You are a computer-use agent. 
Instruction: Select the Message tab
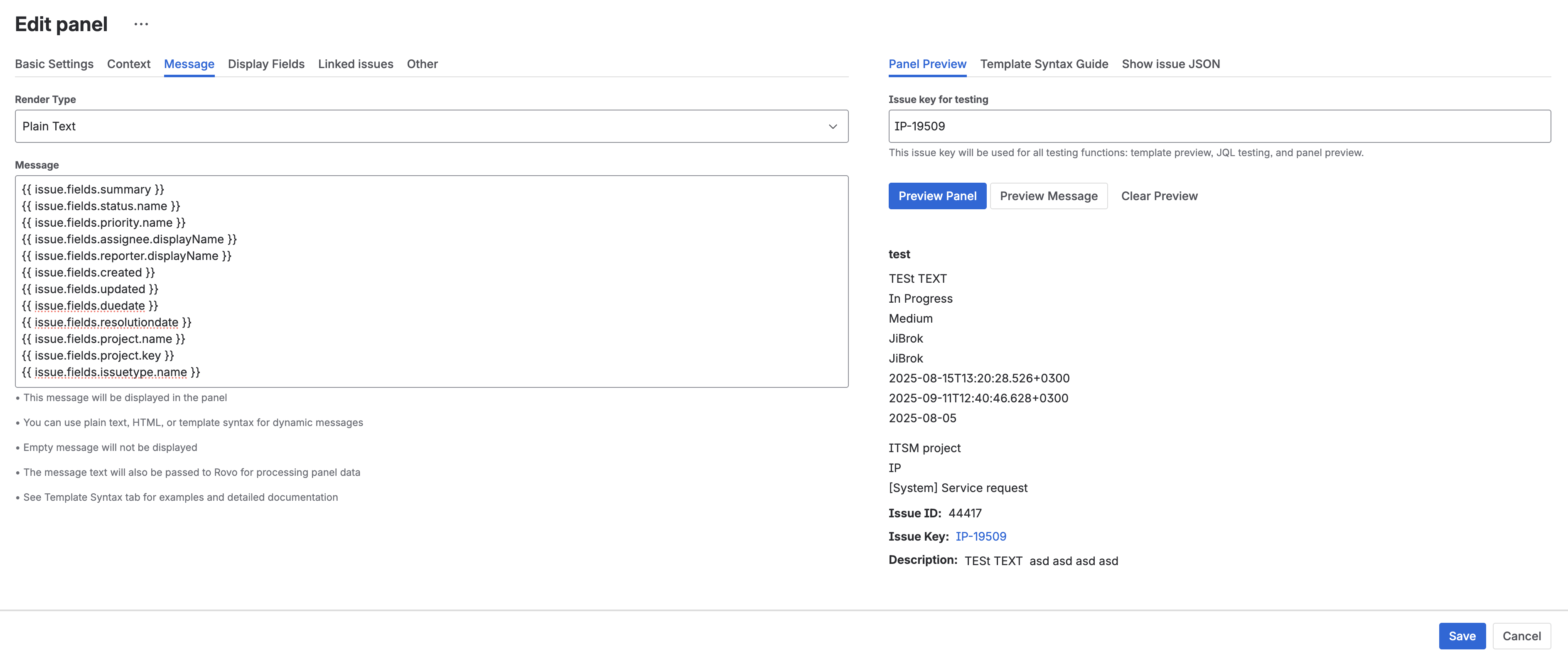pos(189,64)
